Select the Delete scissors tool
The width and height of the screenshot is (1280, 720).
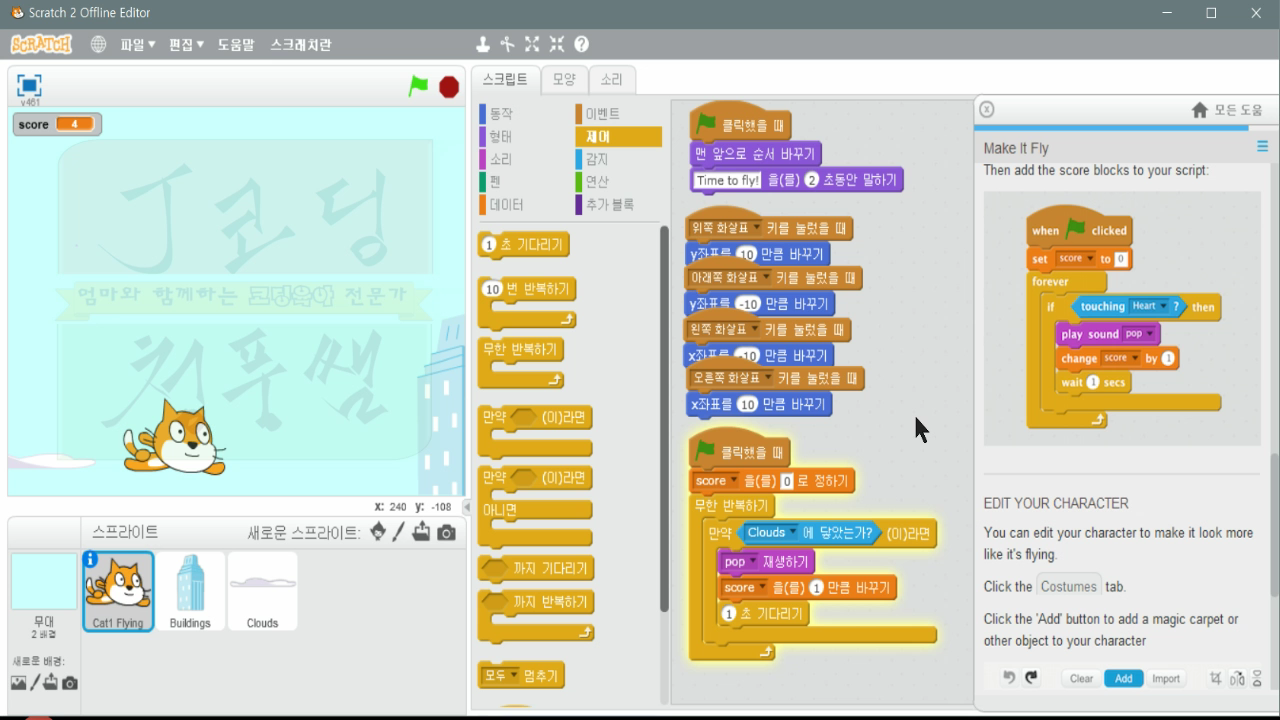pyautogui.click(x=507, y=44)
